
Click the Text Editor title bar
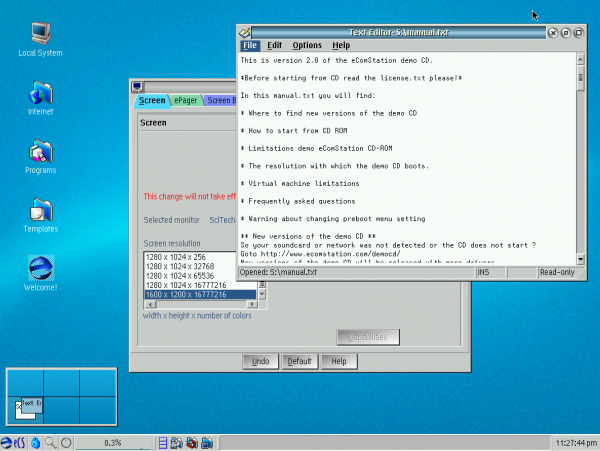coord(398,33)
